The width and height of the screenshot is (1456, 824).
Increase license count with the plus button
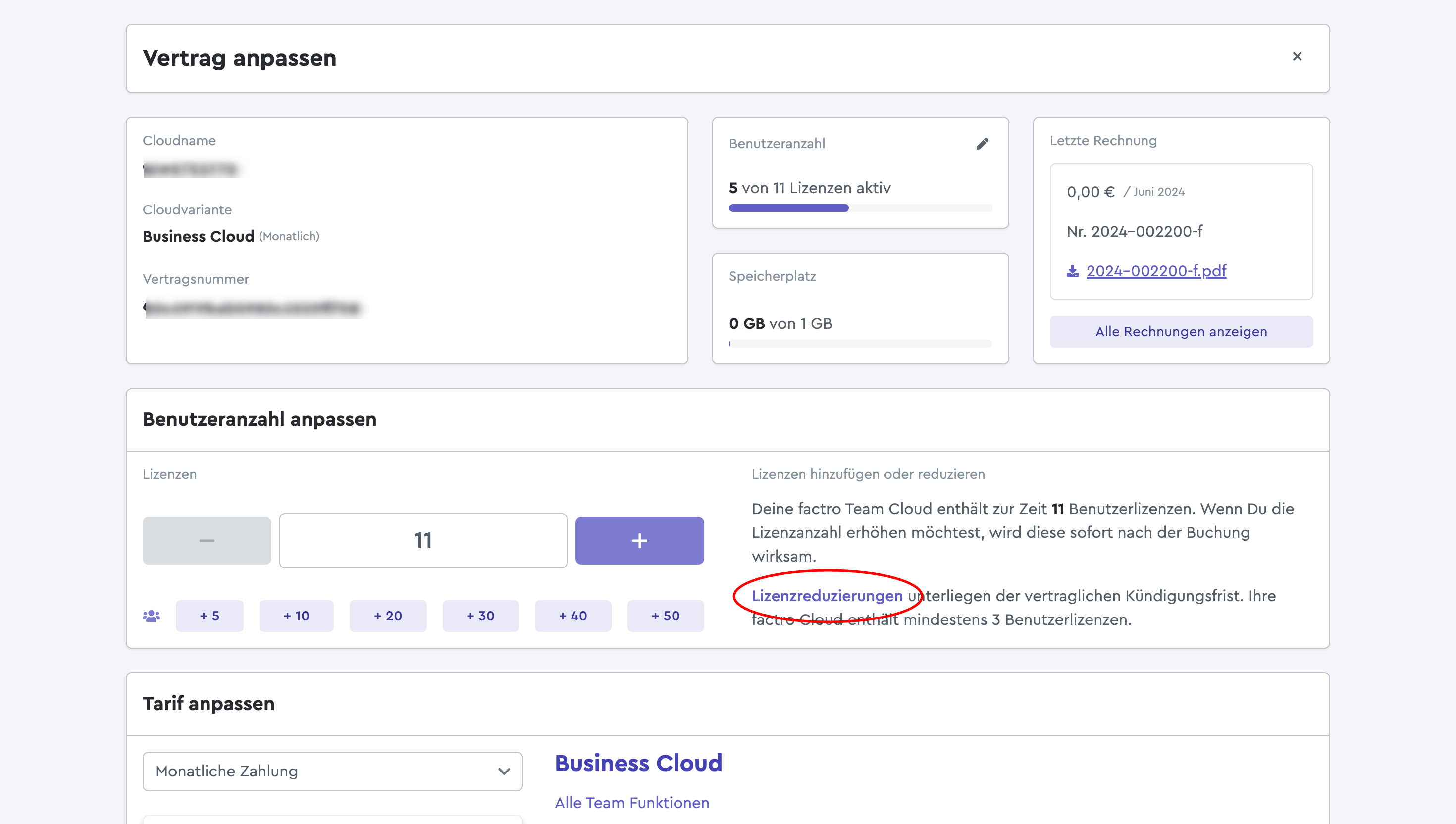[639, 540]
